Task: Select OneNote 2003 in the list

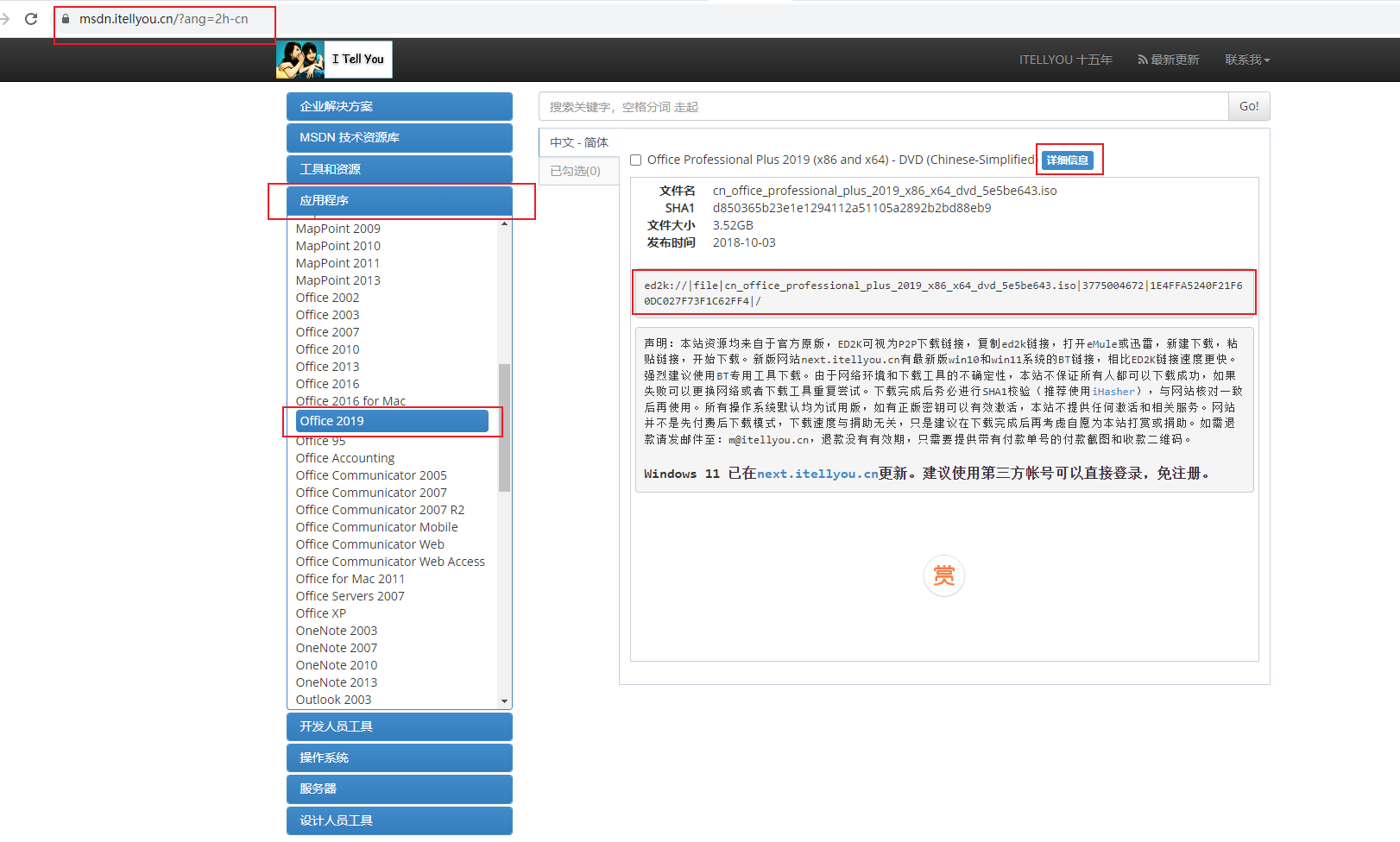Action: click(337, 631)
